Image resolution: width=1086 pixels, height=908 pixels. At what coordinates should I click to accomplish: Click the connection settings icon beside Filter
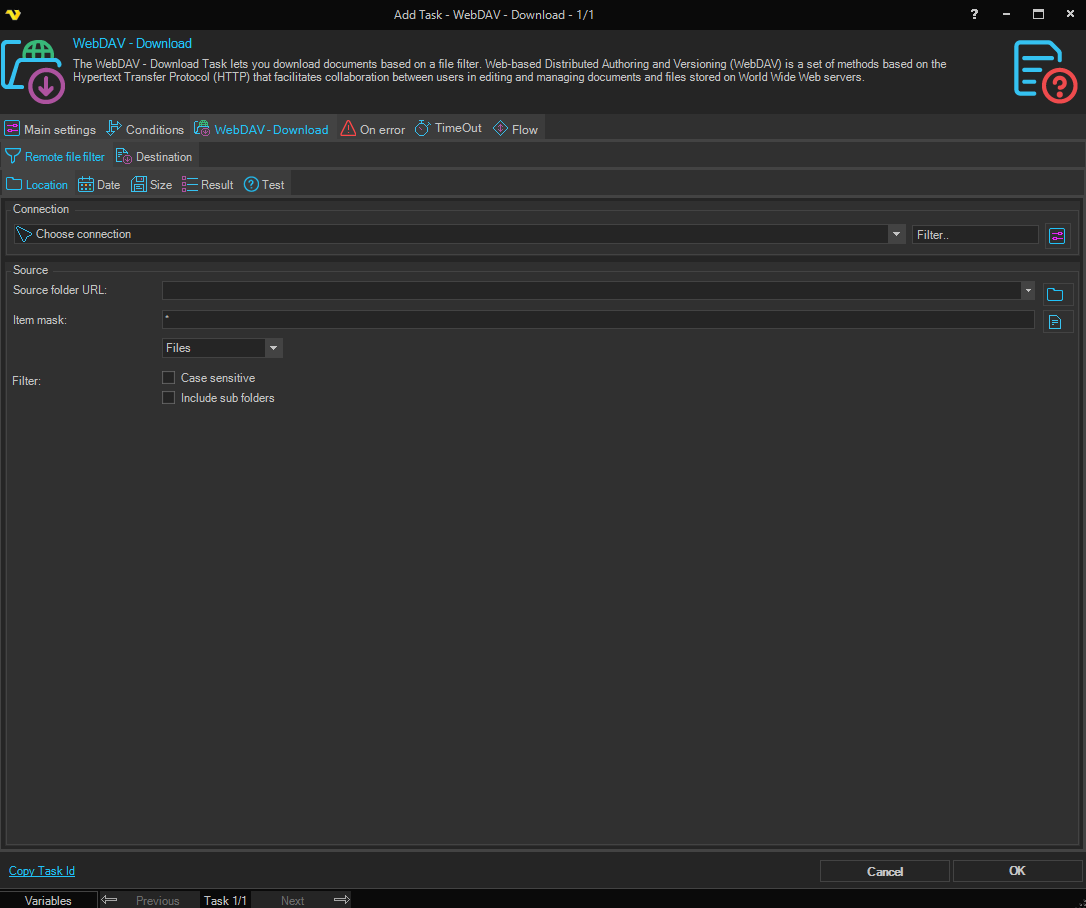1057,235
